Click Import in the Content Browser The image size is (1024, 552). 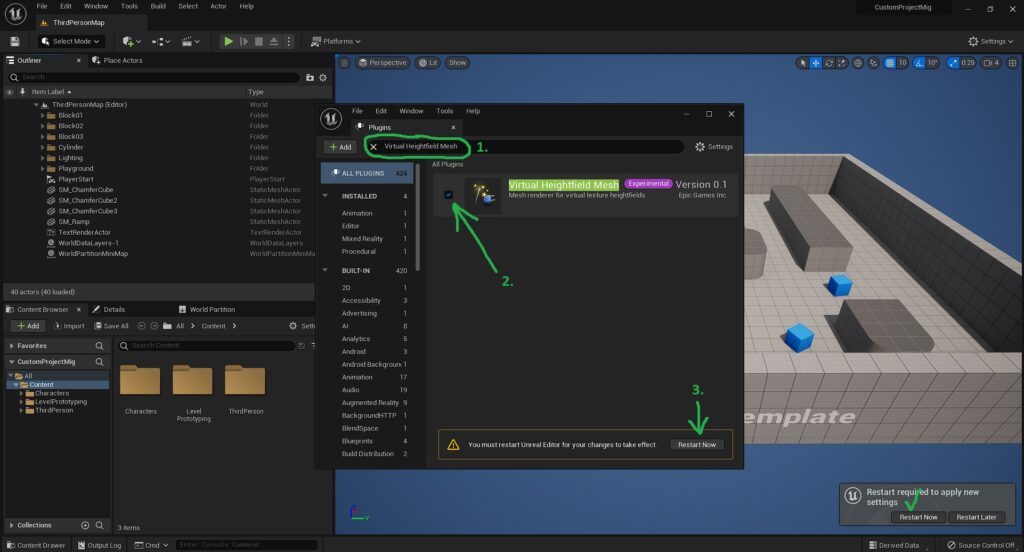click(x=69, y=325)
